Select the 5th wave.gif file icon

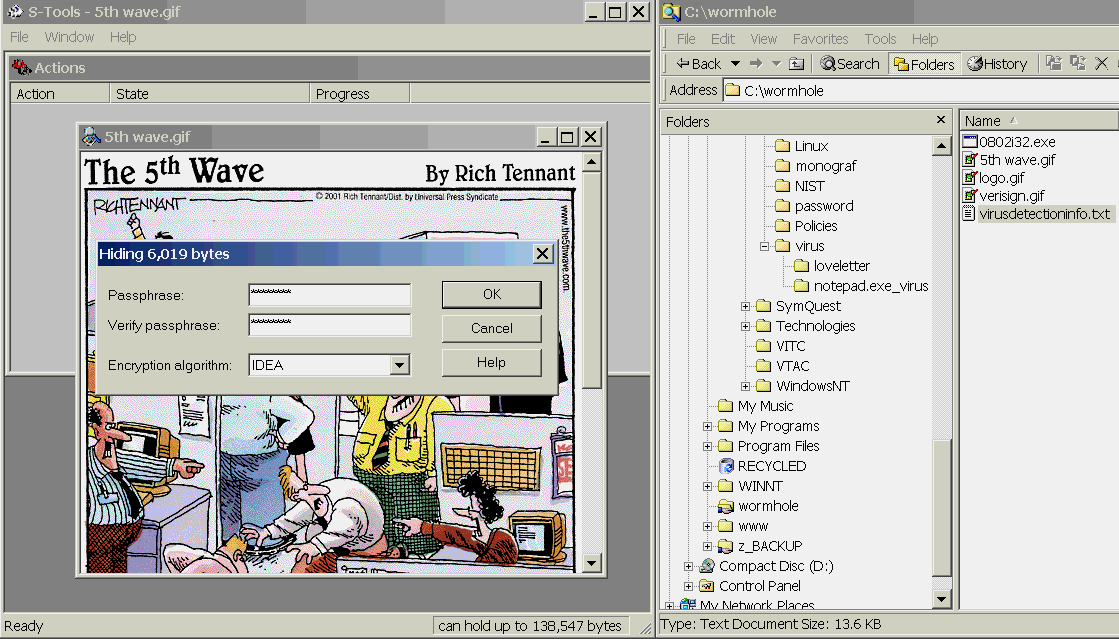pyautogui.click(x=969, y=159)
